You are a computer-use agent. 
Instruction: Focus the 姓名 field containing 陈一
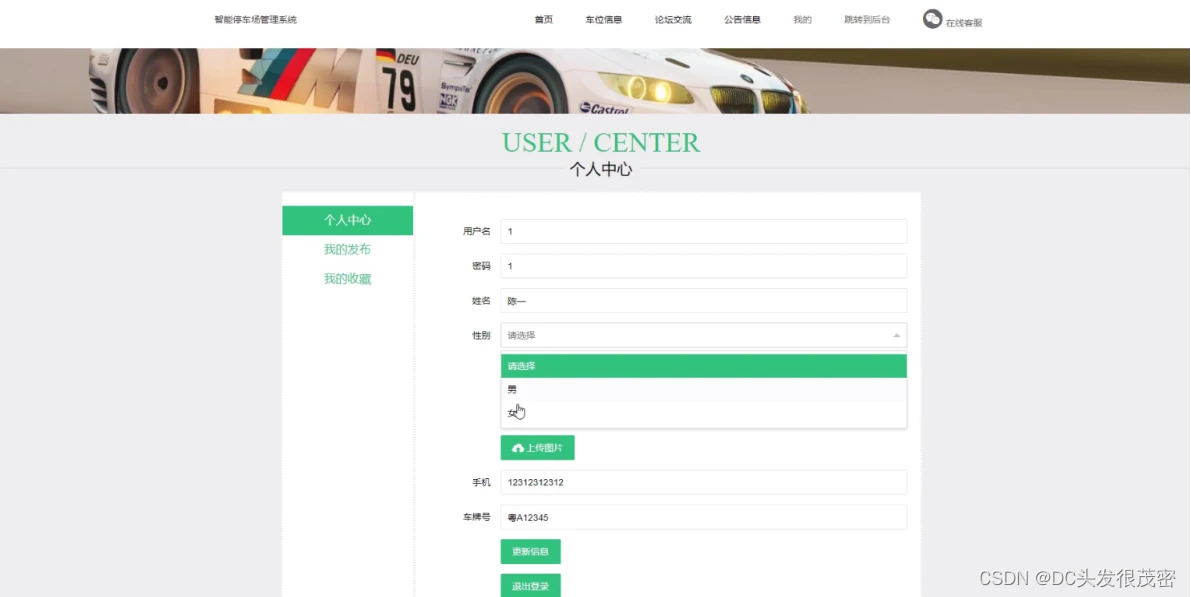[703, 301]
